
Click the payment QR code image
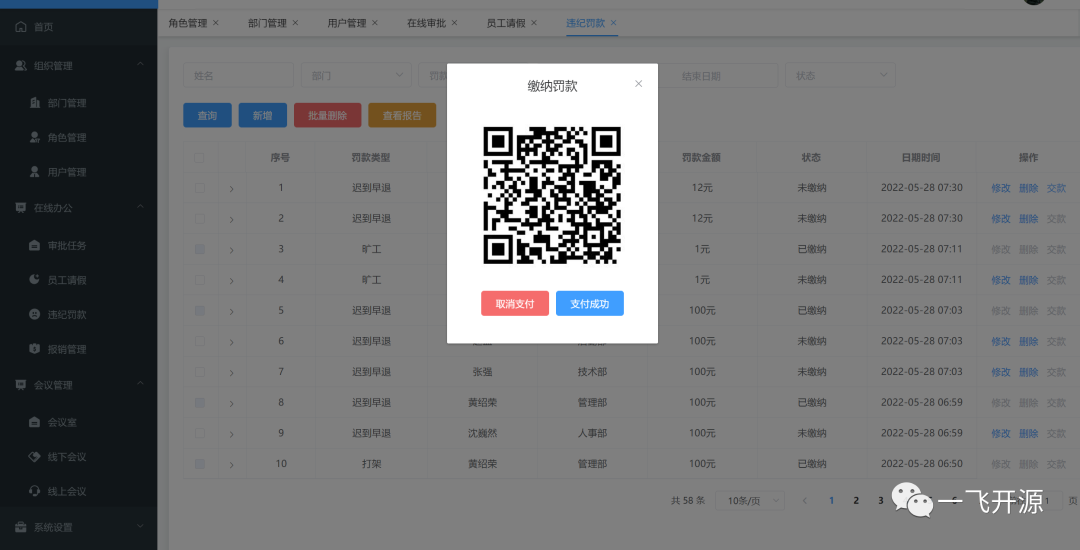point(552,195)
